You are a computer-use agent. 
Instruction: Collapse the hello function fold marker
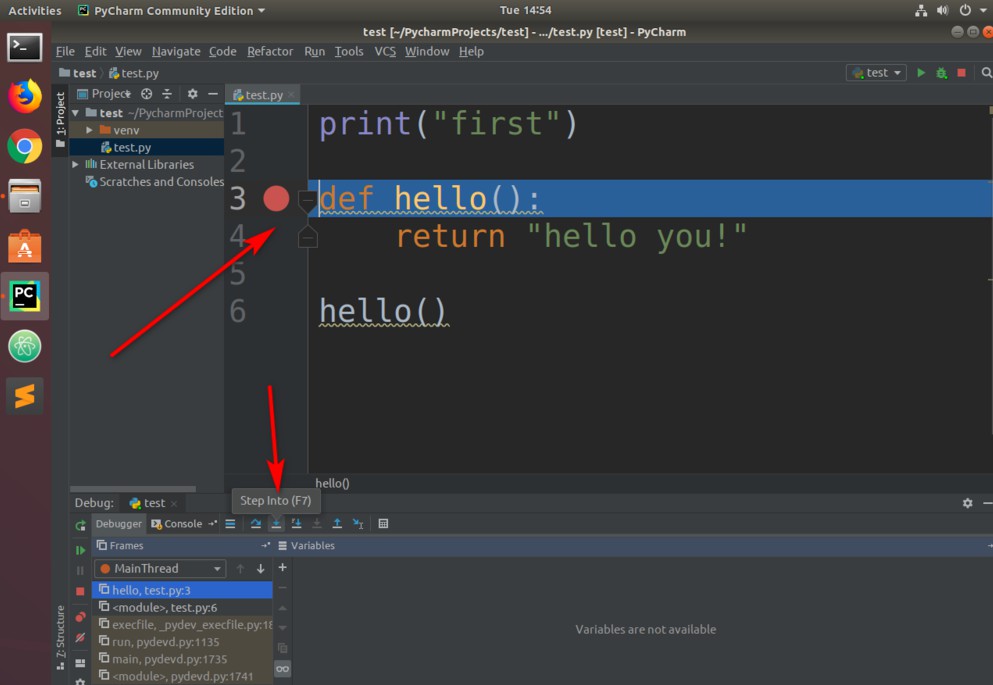[307, 201]
